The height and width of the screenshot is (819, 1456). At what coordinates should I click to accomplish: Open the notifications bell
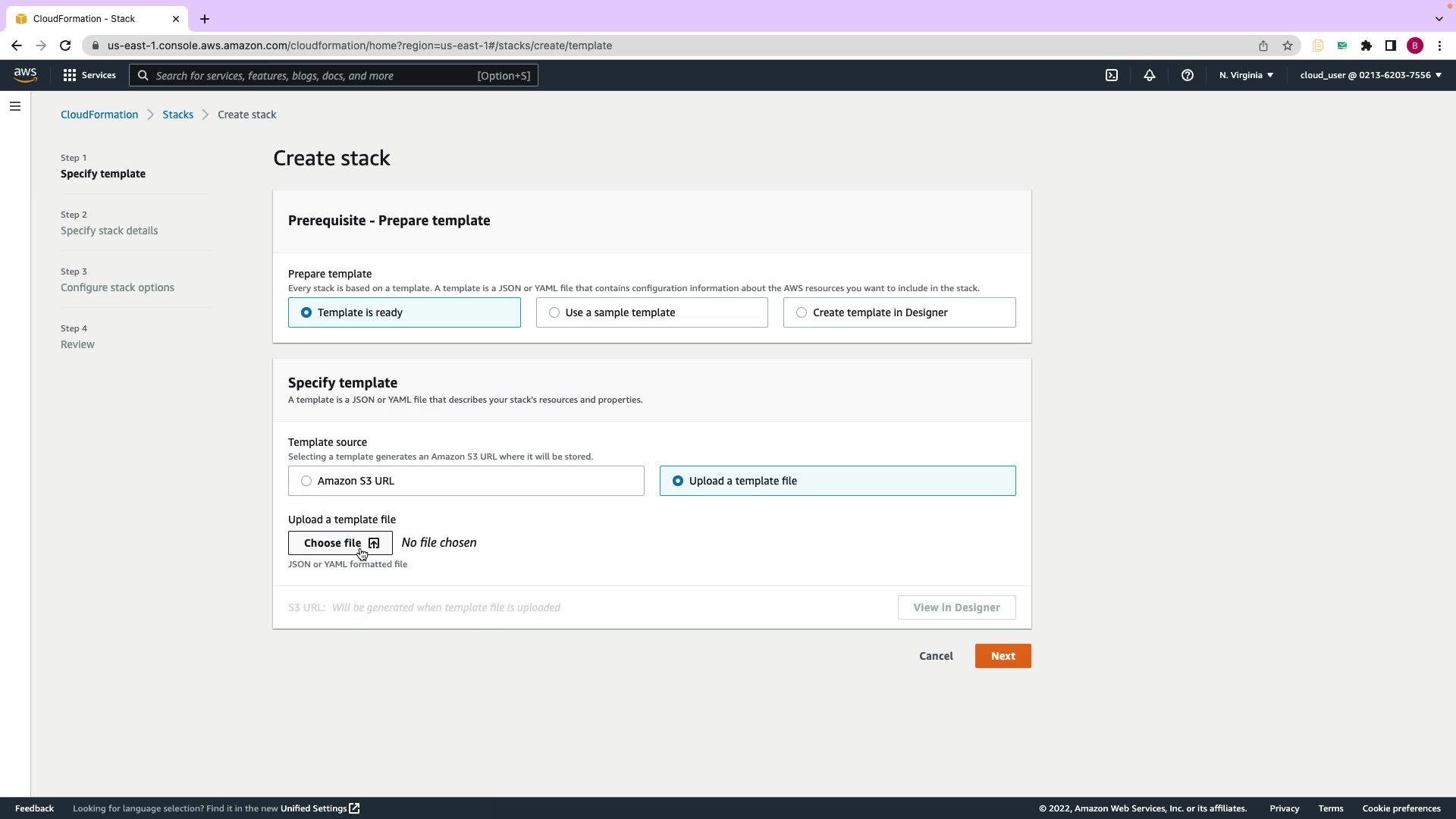tap(1149, 75)
